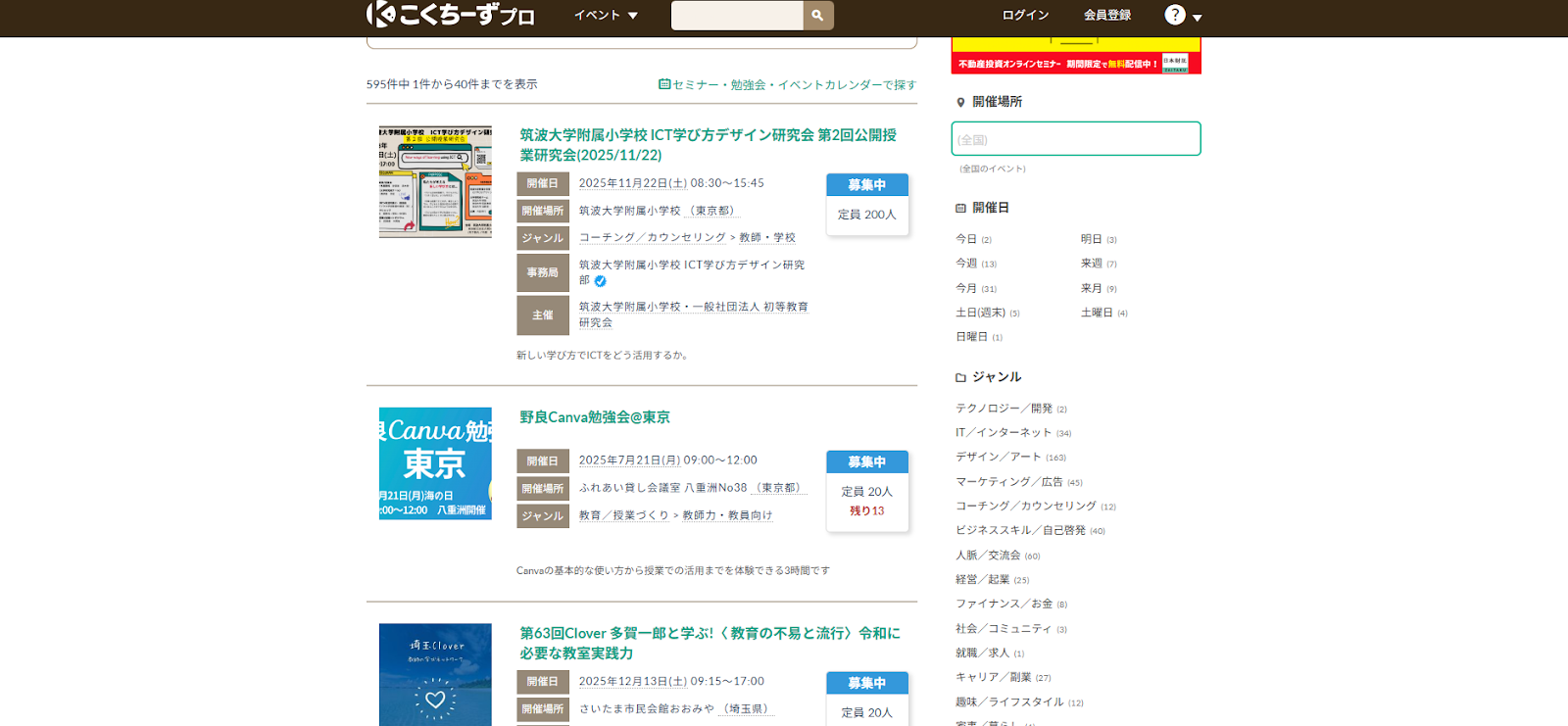
Task: Click the magnifier search button
Action: [x=818, y=15]
